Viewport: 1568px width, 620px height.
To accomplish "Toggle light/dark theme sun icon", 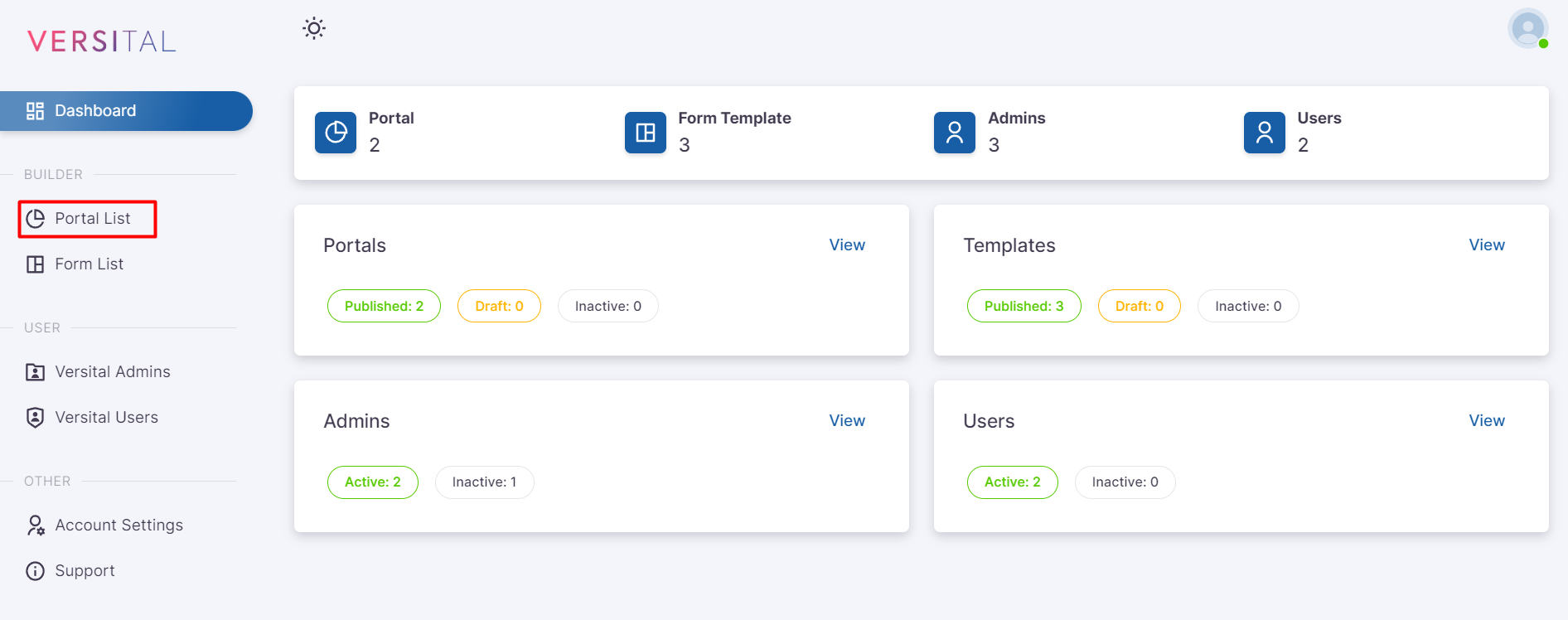I will (314, 28).
